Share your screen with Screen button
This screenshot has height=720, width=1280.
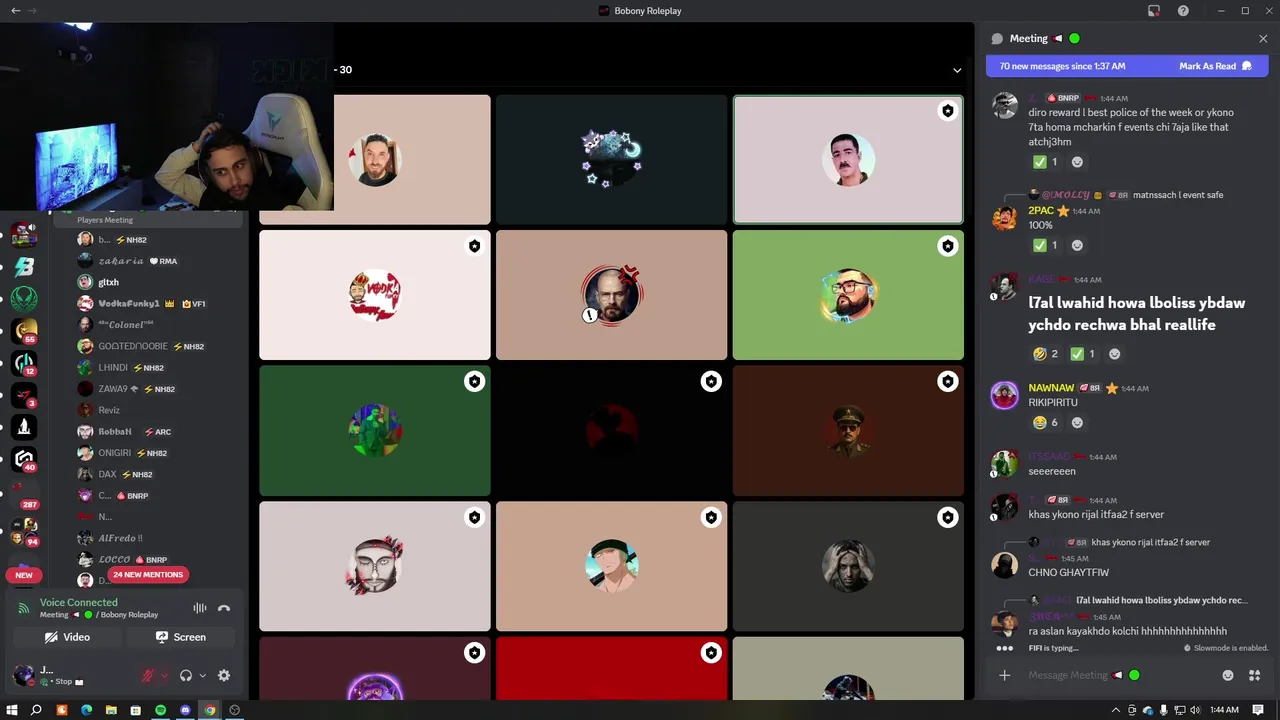click(x=181, y=637)
